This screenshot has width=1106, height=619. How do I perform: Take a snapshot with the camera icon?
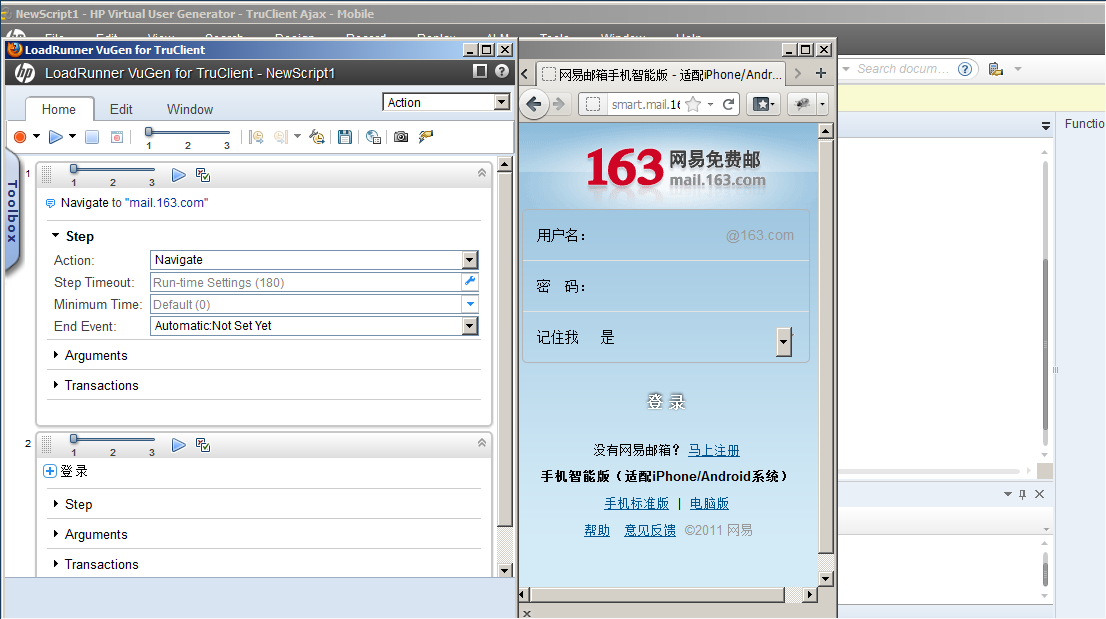401,137
